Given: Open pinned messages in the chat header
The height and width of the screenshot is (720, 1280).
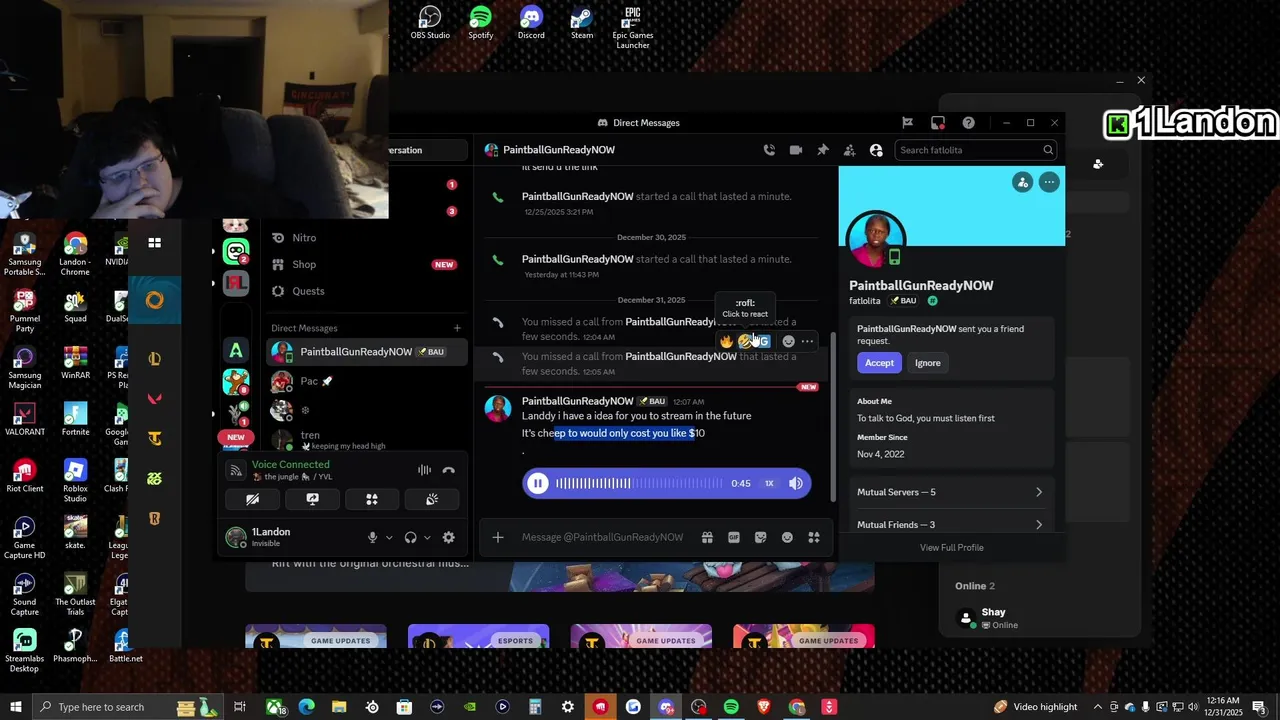Looking at the screenshot, I should tap(822, 150).
